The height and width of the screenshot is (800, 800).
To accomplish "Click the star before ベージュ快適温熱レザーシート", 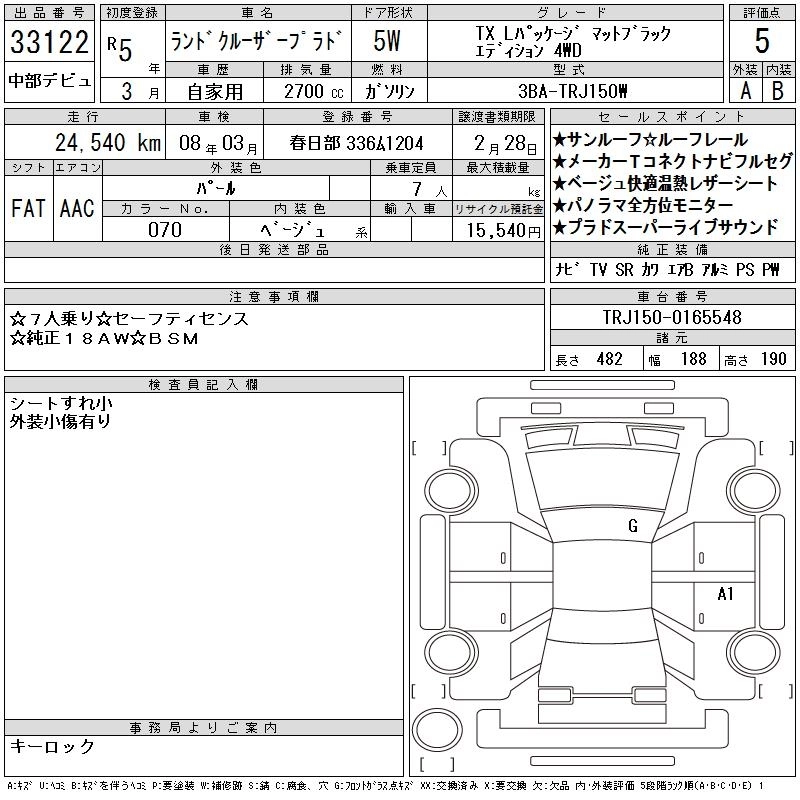I will tap(560, 184).
